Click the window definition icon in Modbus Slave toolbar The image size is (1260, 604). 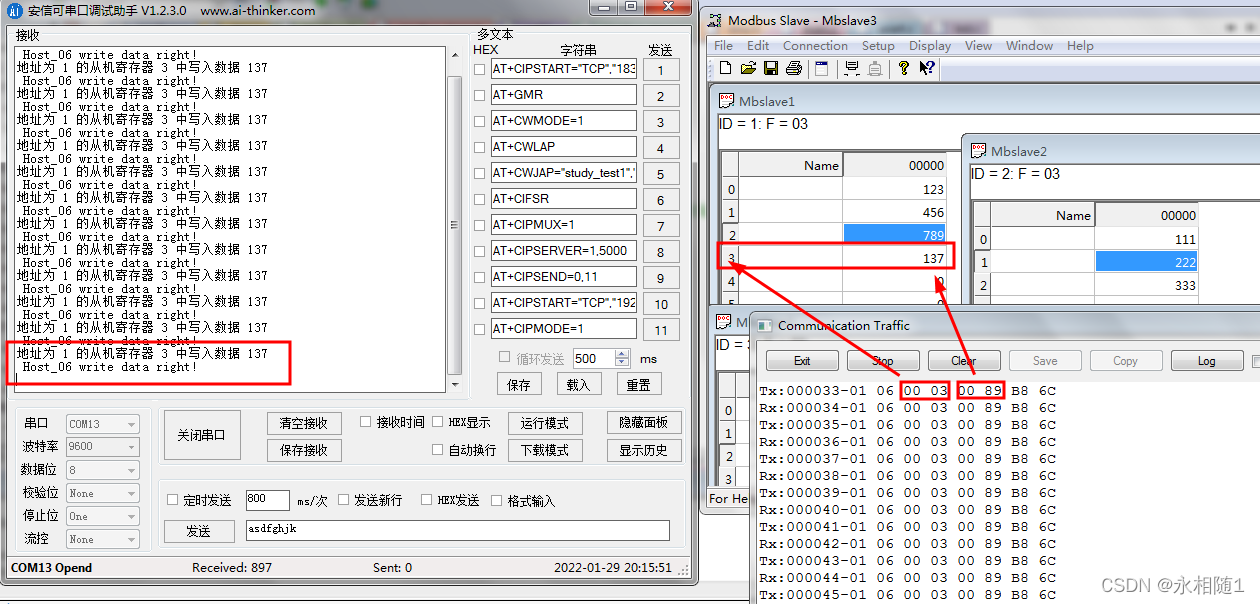pos(822,68)
